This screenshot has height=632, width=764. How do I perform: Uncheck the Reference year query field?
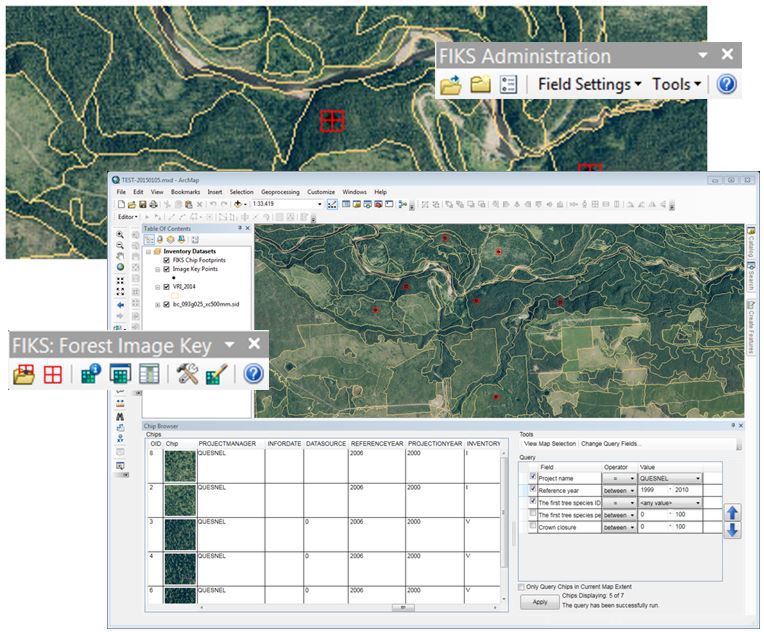(x=533, y=489)
